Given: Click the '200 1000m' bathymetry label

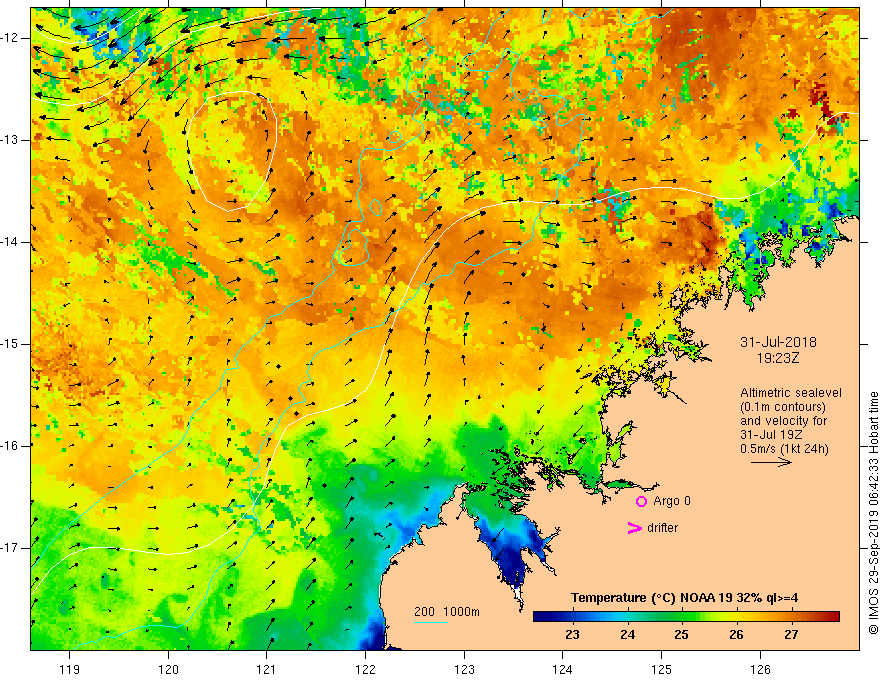Looking at the screenshot, I should 447,612.
